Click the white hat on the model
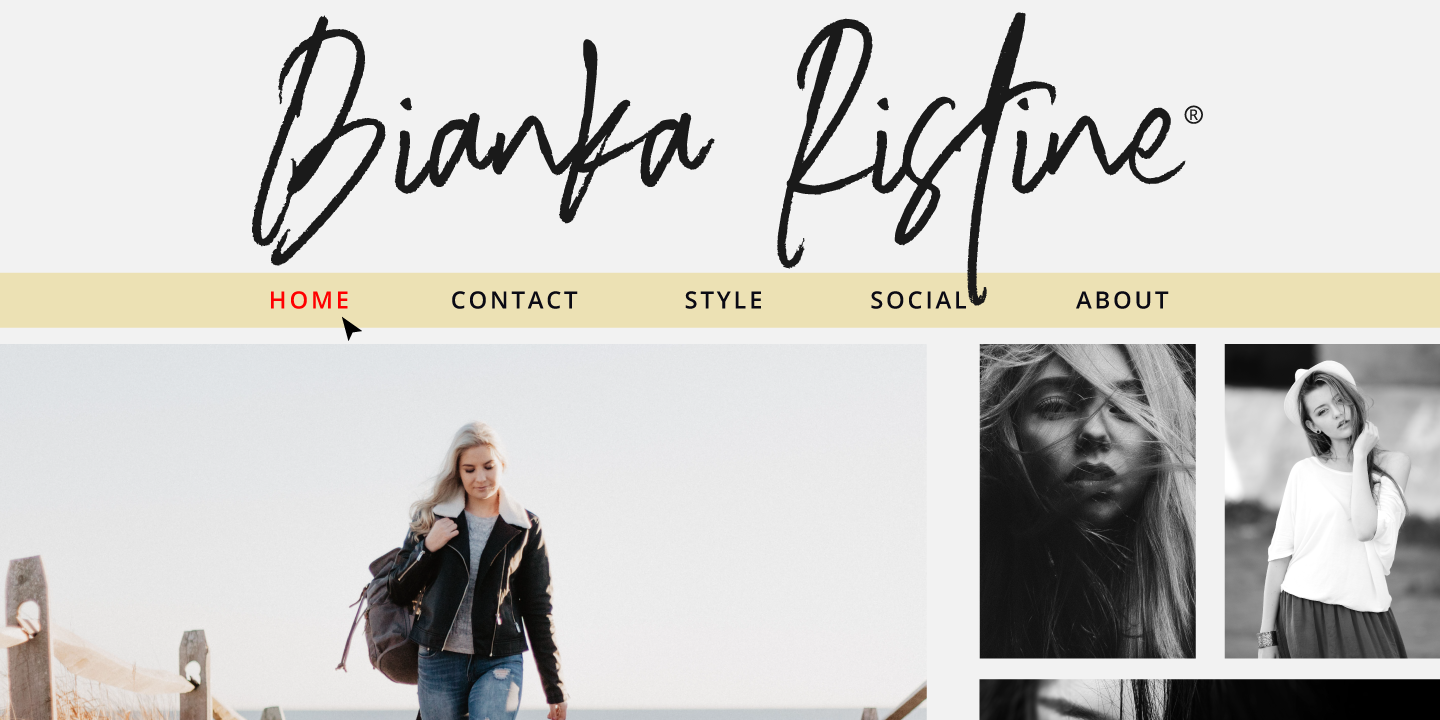The image size is (1440, 720). click(1320, 385)
